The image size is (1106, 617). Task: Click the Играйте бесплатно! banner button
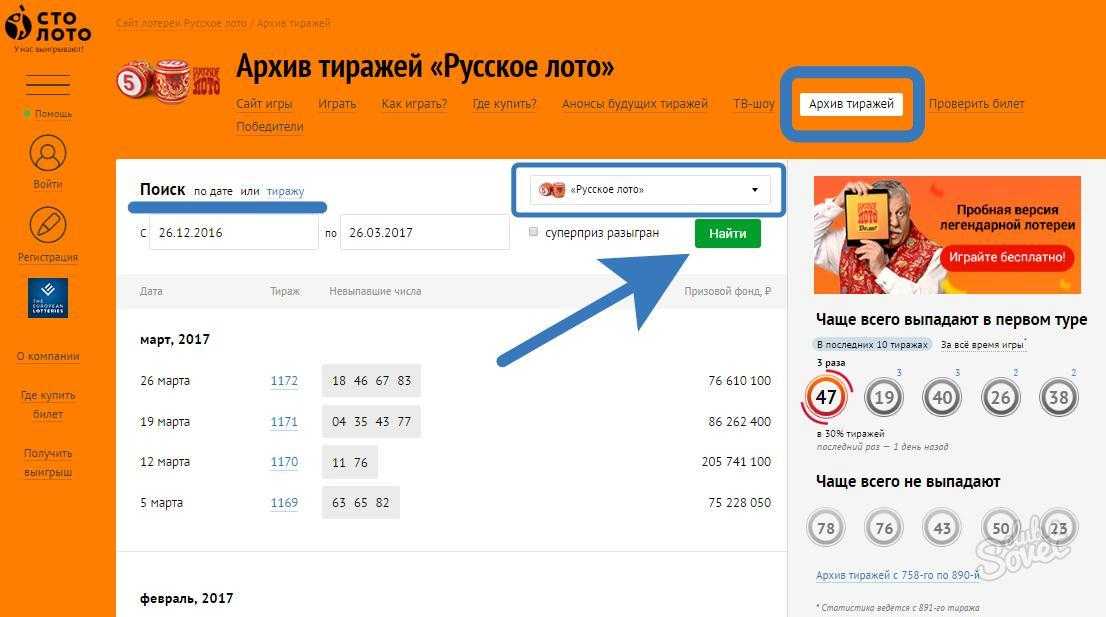point(1007,257)
